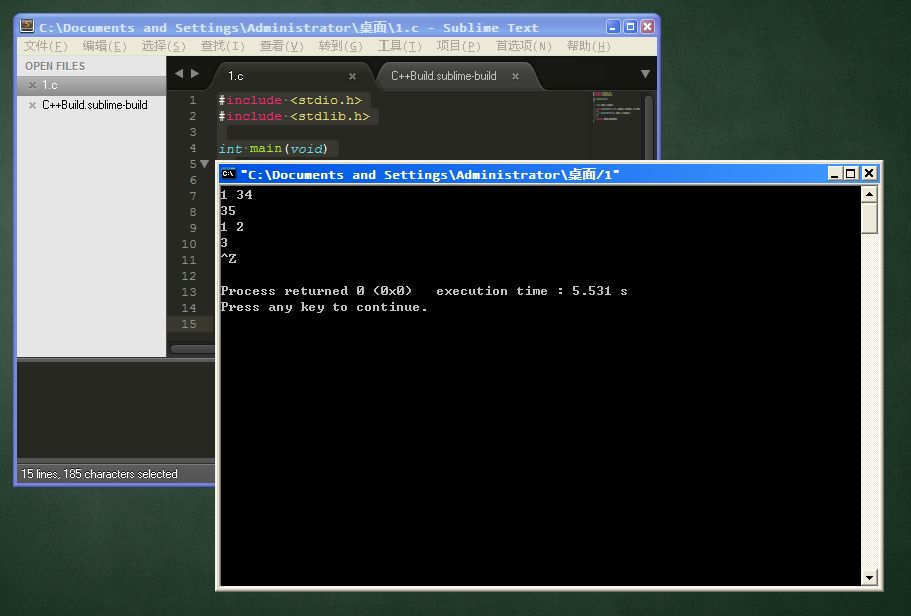Open the 查看(V) menu
This screenshot has height=616, width=911.
click(282, 45)
